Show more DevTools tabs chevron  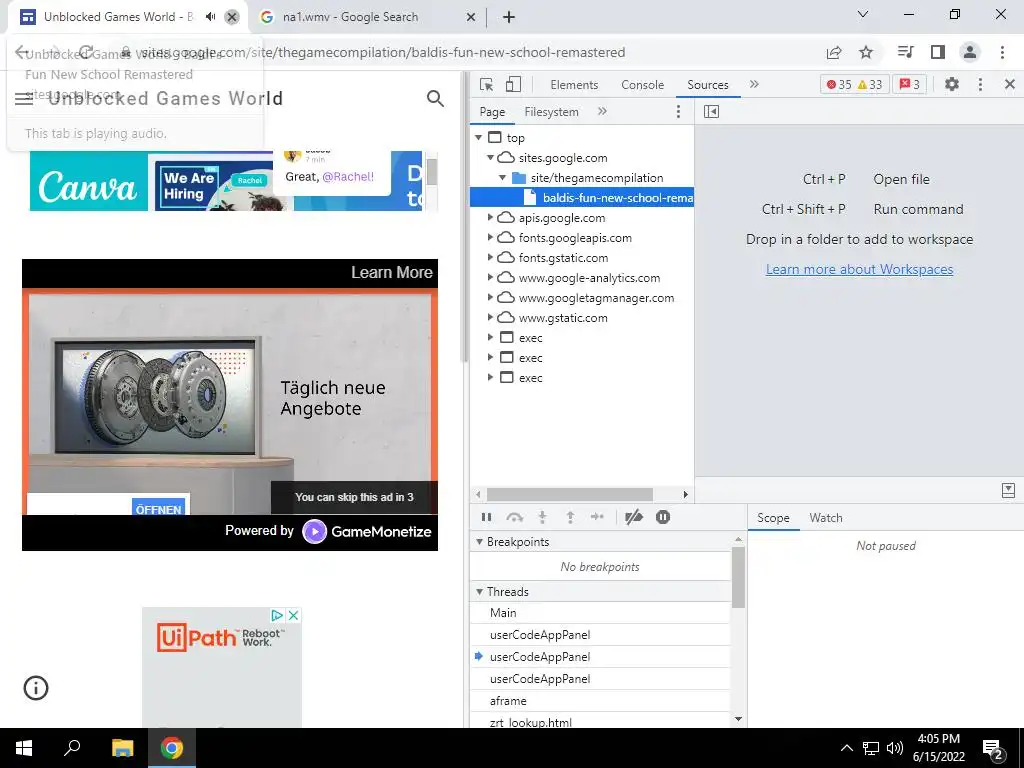[x=754, y=84]
